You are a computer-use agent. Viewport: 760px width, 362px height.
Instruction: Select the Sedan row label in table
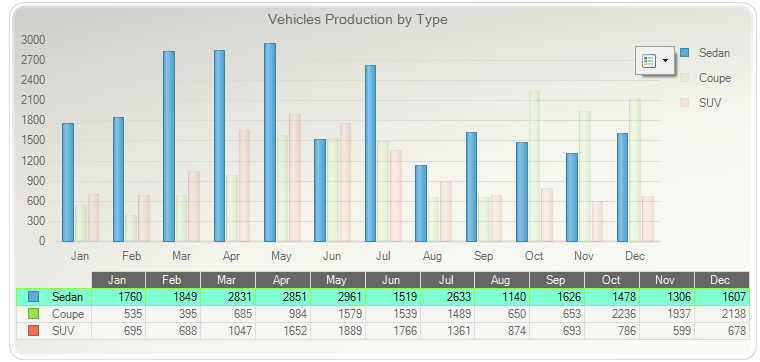(x=67, y=297)
